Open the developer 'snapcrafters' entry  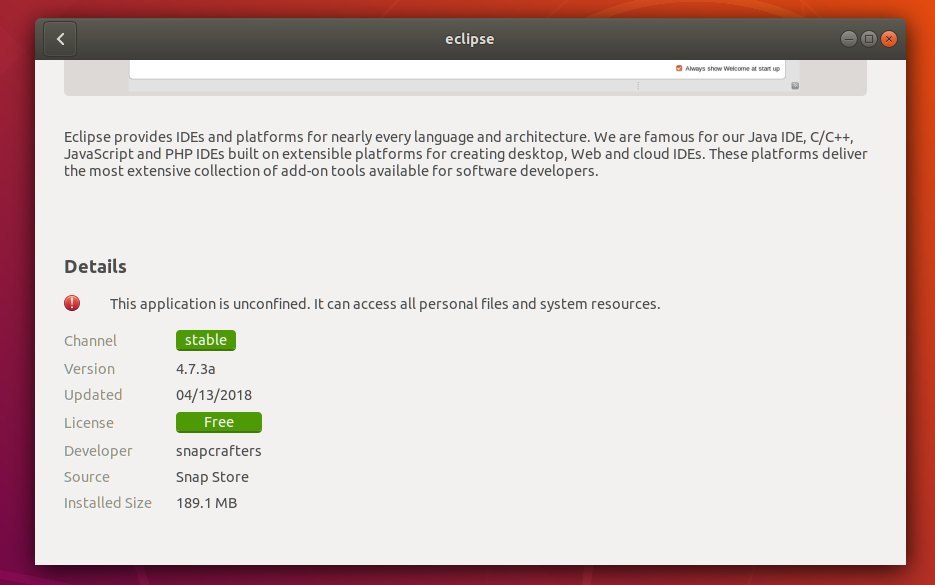coord(218,451)
